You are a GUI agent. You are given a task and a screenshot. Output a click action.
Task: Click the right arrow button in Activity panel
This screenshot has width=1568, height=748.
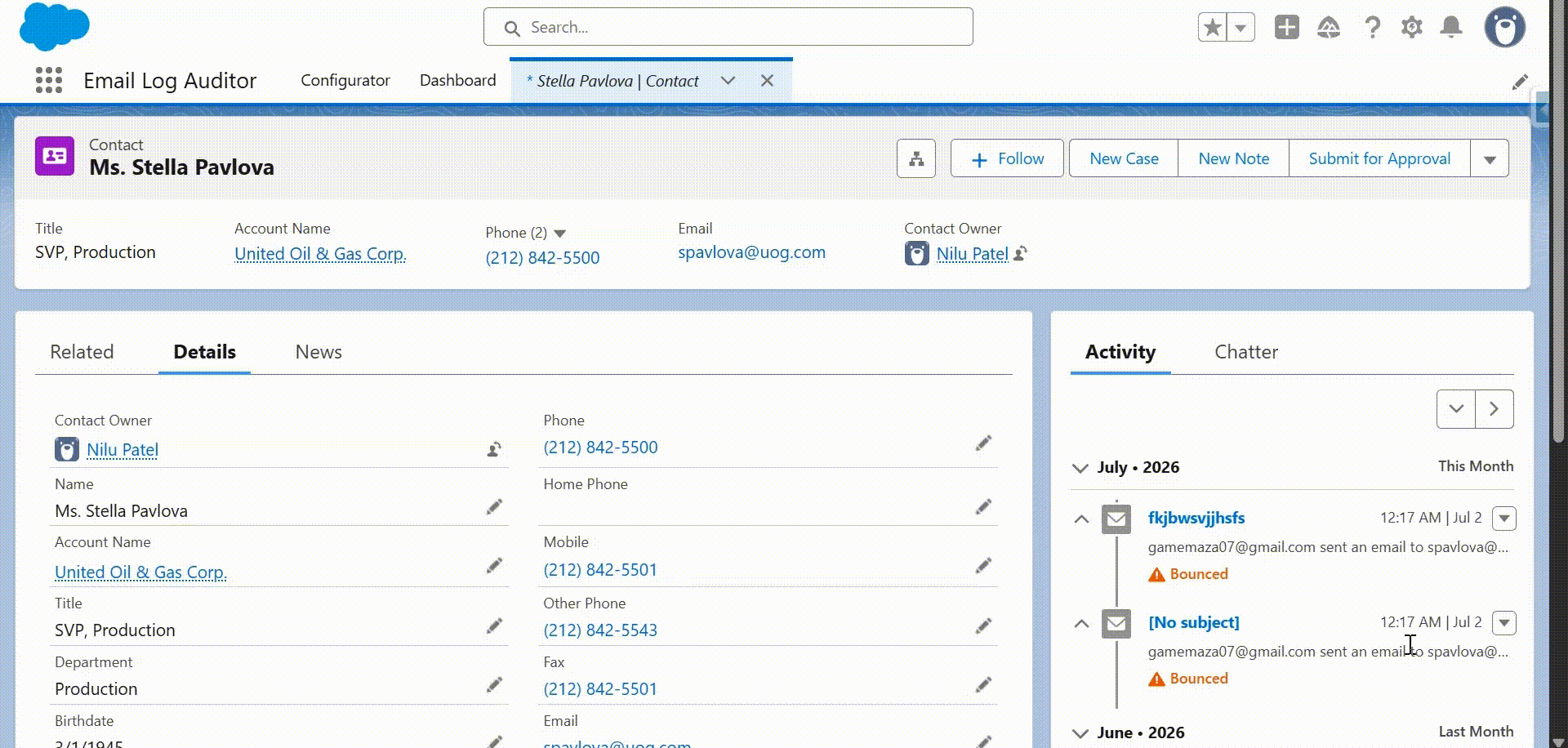point(1494,408)
